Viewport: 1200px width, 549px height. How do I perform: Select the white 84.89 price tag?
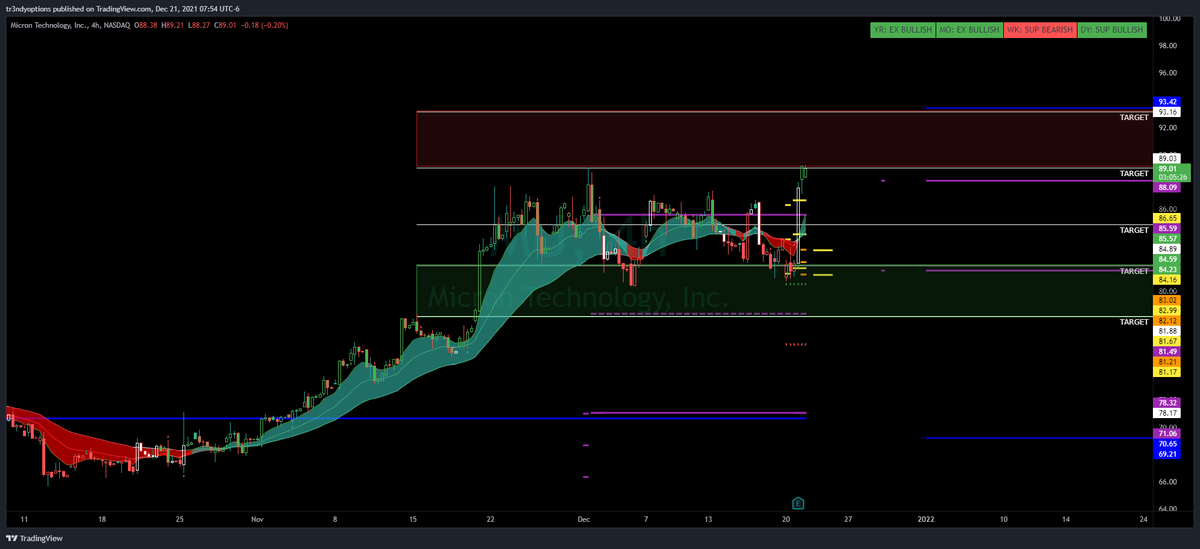point(1168,249)
